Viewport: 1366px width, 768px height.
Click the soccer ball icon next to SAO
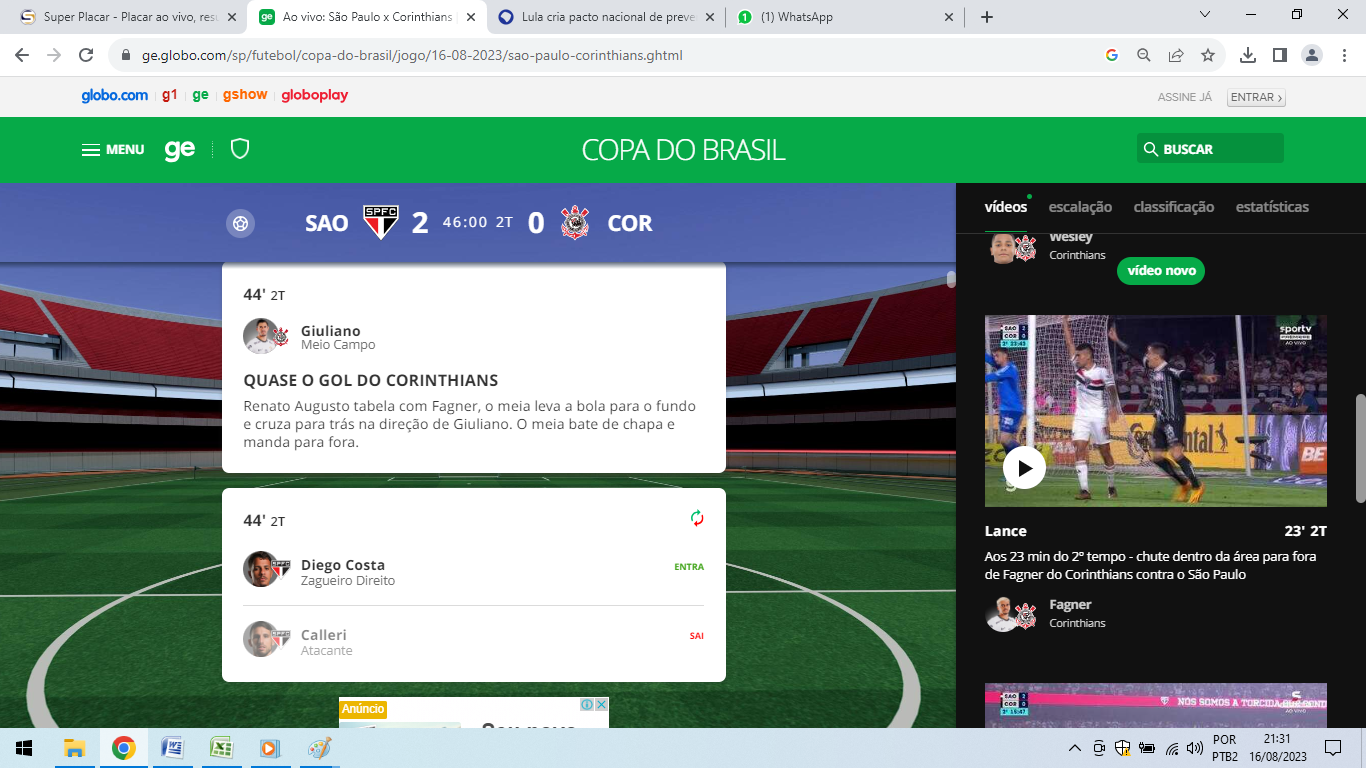coord(240,223)
